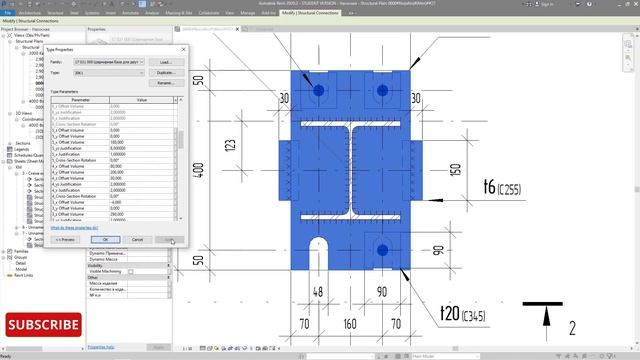Click the view's horizontal scrollbar
The height and width of the screenshot is (360, 640).
coord(455,349)
